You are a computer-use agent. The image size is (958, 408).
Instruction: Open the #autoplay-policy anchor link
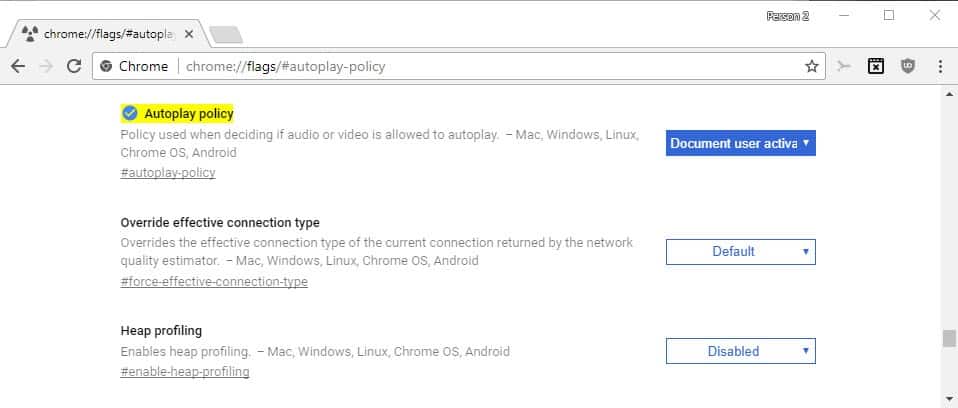[168, 173]
